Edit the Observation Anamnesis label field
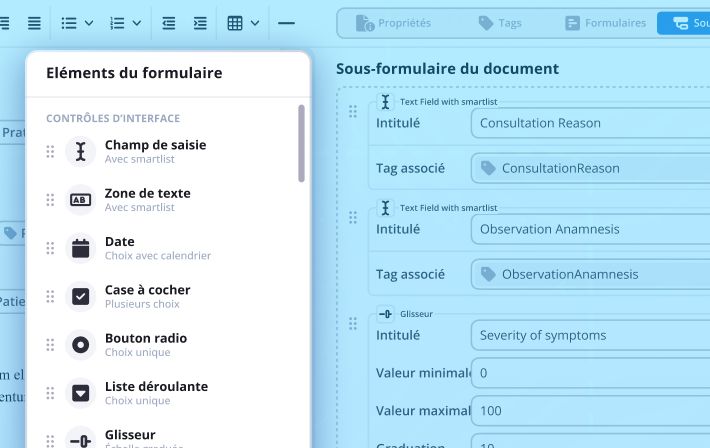 point(590,229)
